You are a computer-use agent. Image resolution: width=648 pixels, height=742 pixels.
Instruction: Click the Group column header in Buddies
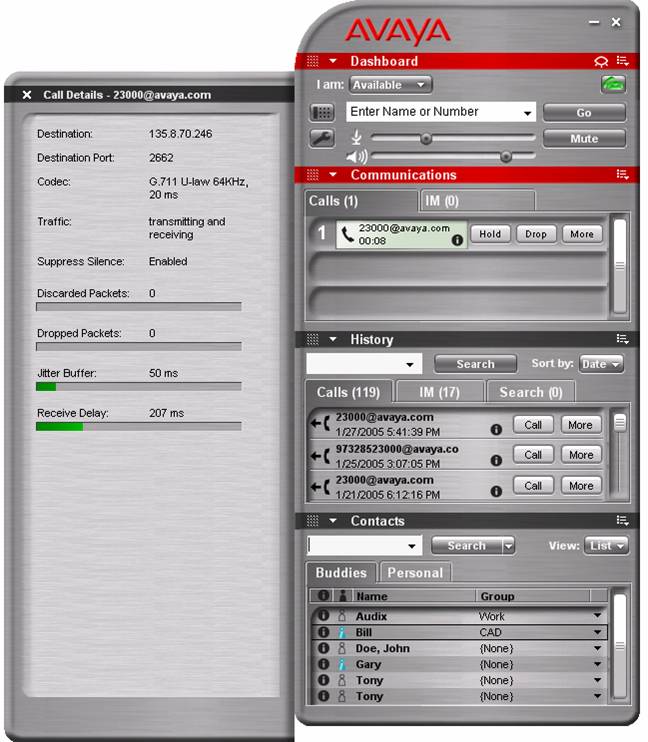click(533, 596)
